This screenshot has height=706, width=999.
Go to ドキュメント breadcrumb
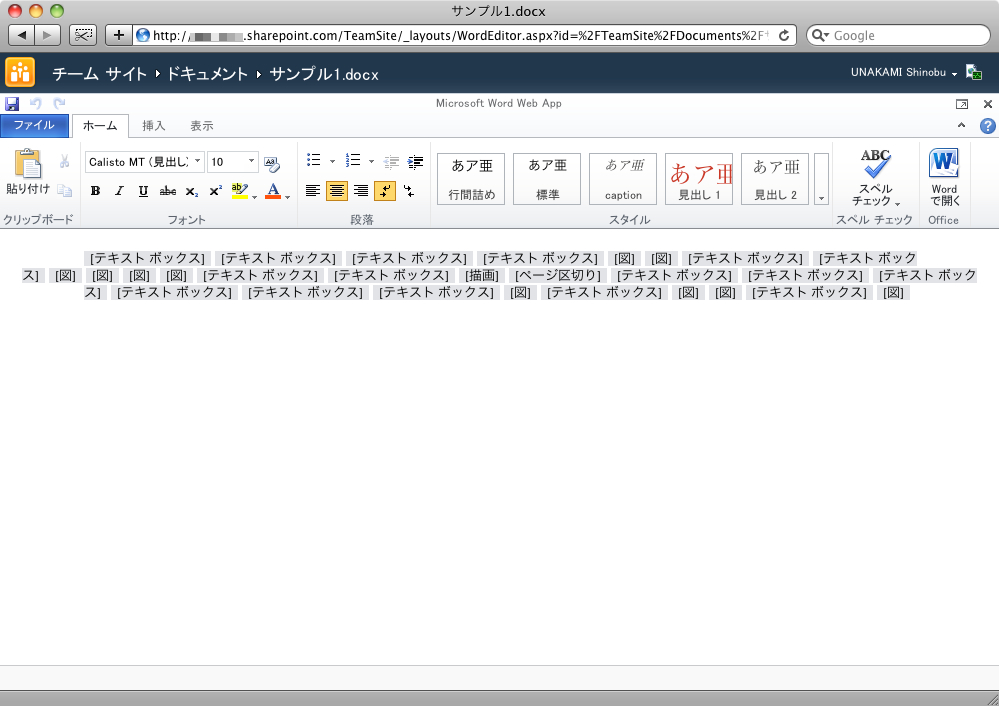click(x=207, y=74)
